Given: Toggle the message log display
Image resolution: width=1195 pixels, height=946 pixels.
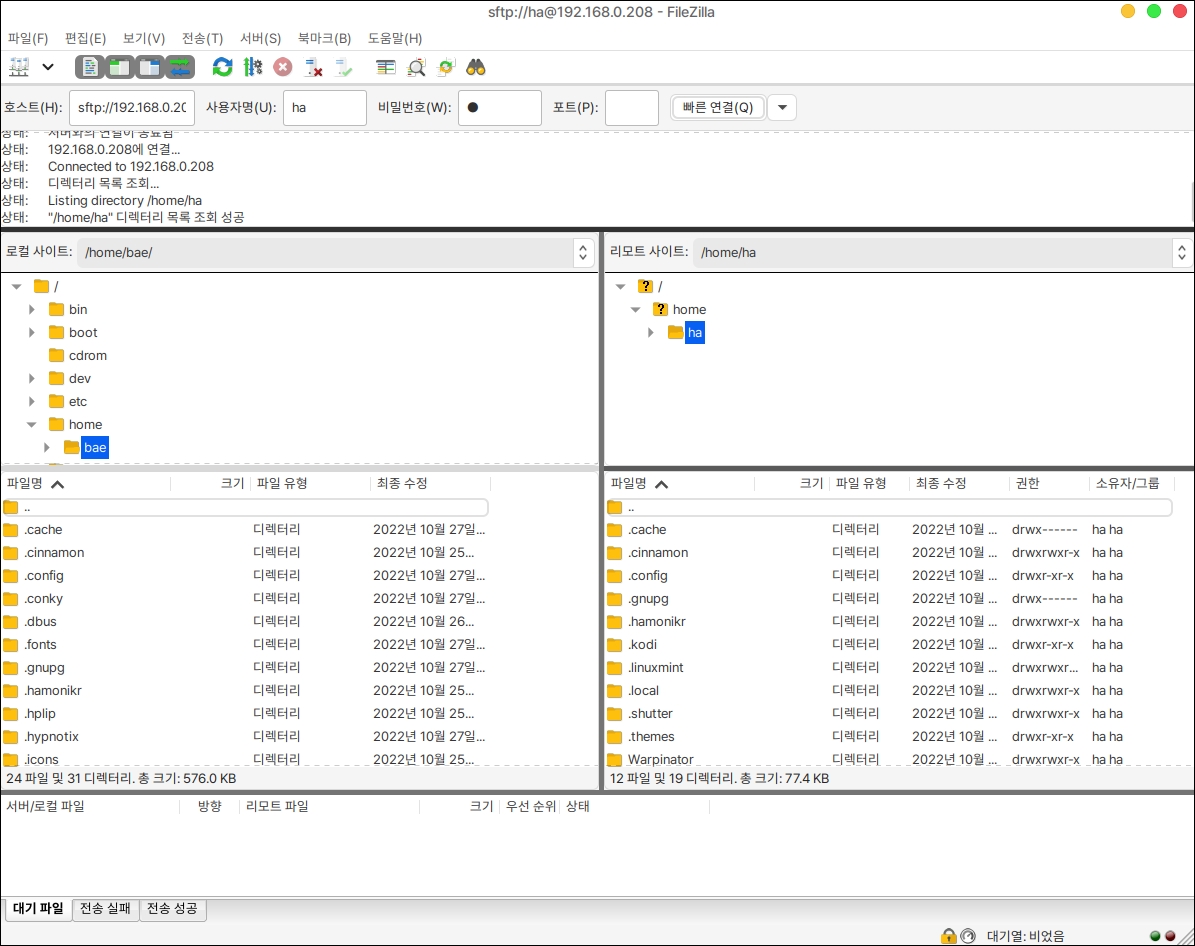Looking at the screenshot, I should click(90, 67).
